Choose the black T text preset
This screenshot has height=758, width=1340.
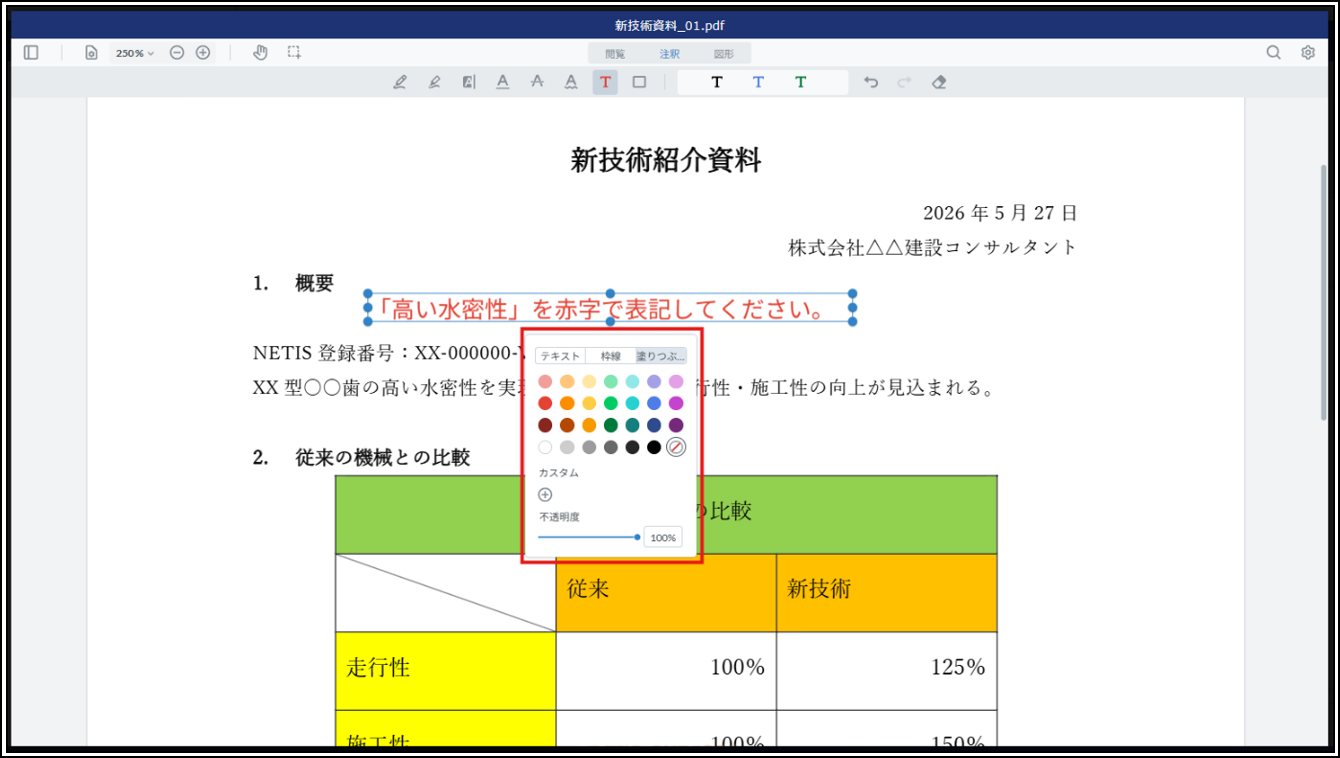tap(716, 82)
